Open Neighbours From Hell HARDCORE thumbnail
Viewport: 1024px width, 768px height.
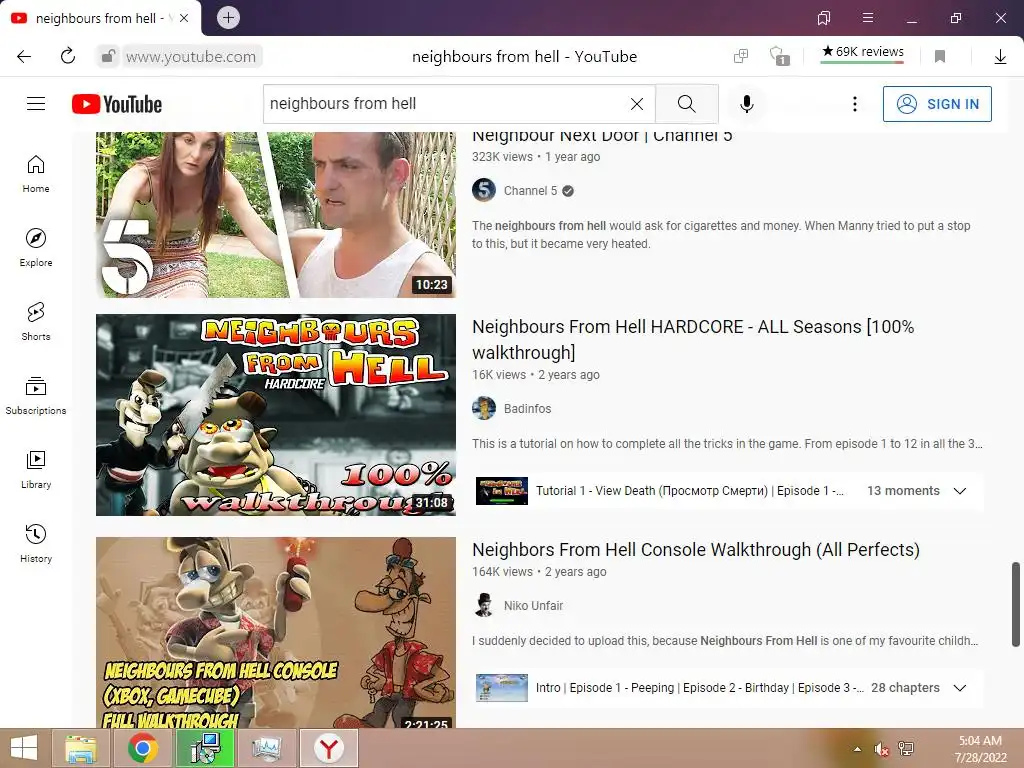[276, 415]
